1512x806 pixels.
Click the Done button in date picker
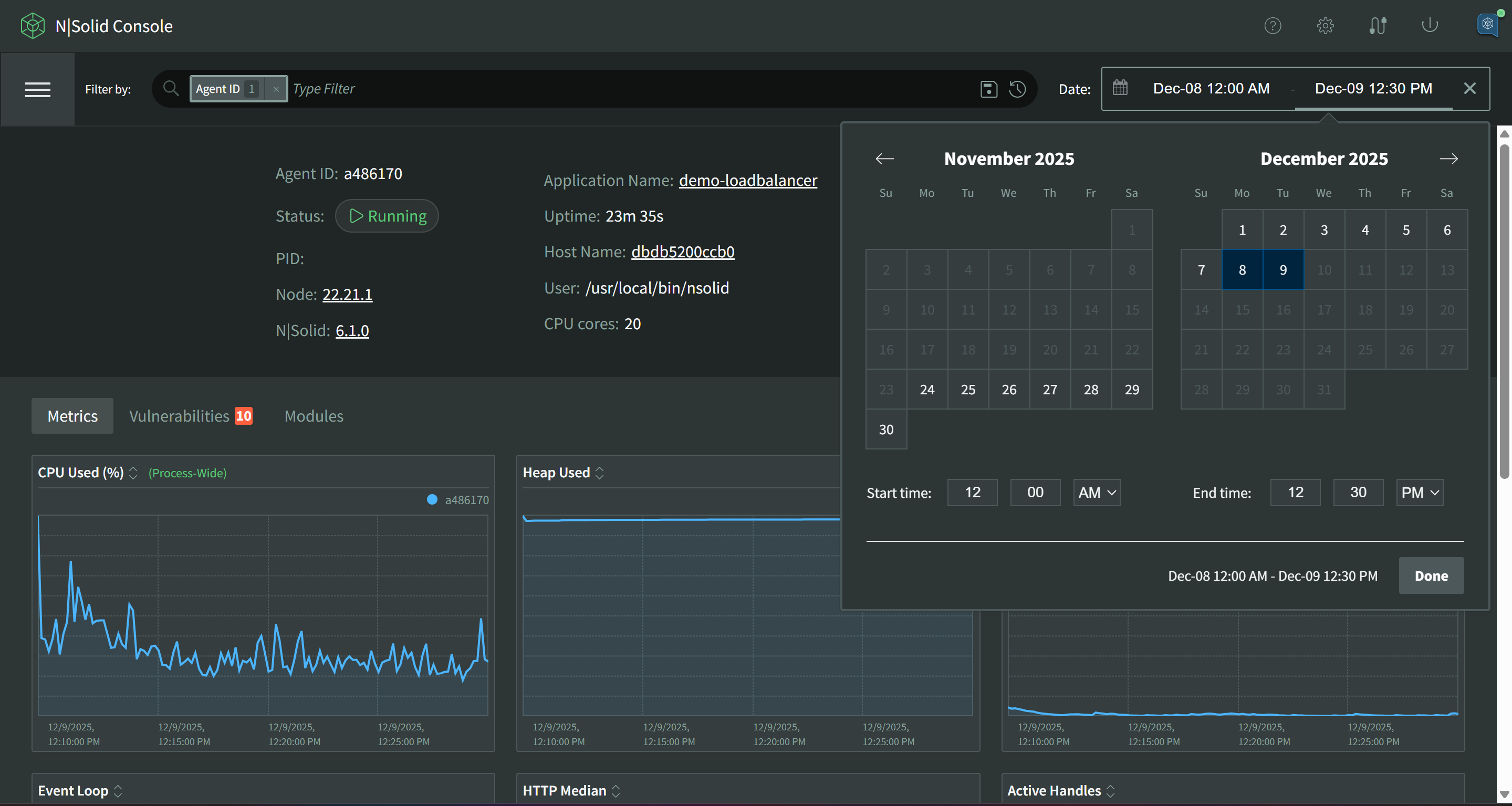(x=1431, y=575)
